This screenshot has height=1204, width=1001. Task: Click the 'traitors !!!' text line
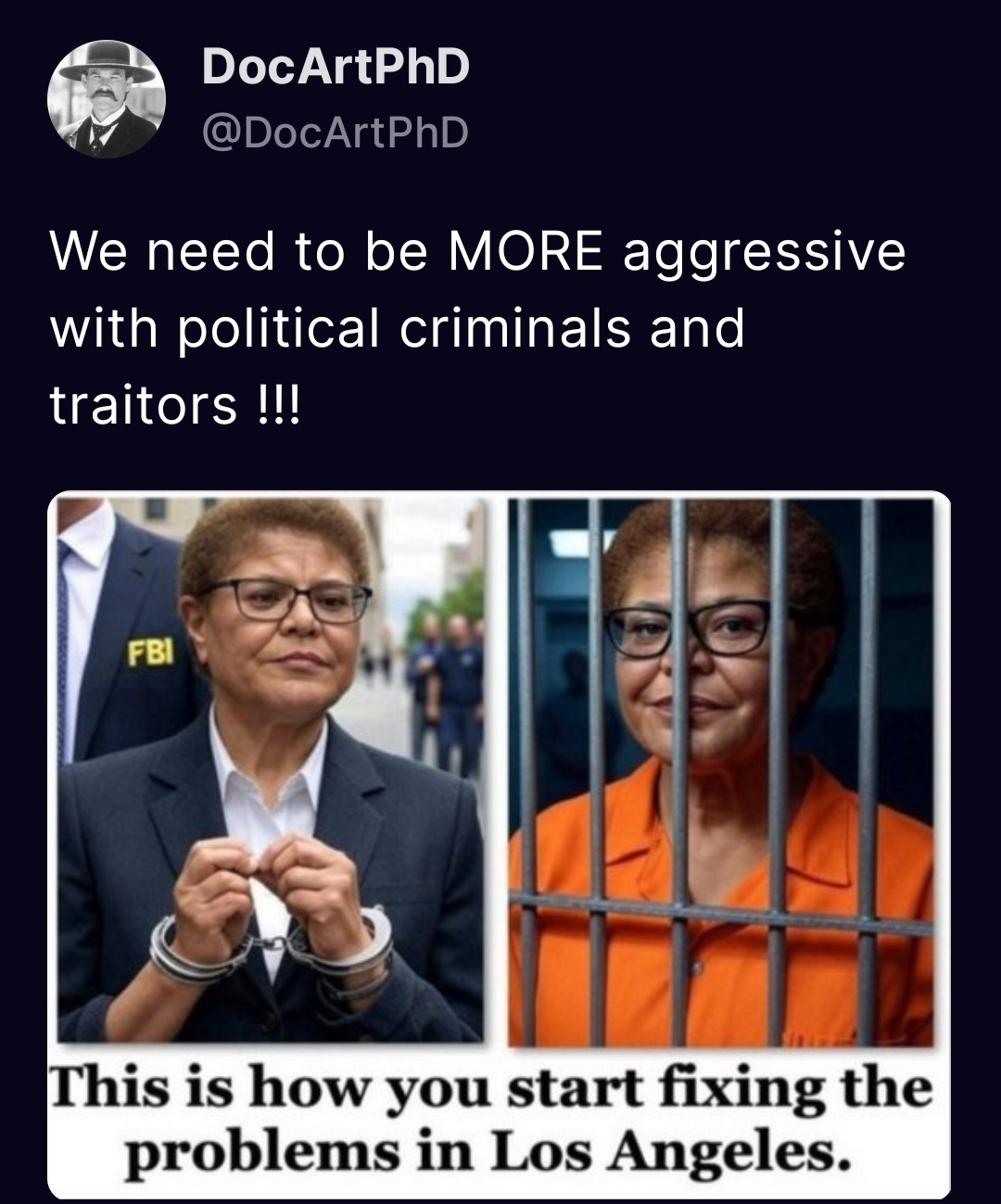[175, 405]
